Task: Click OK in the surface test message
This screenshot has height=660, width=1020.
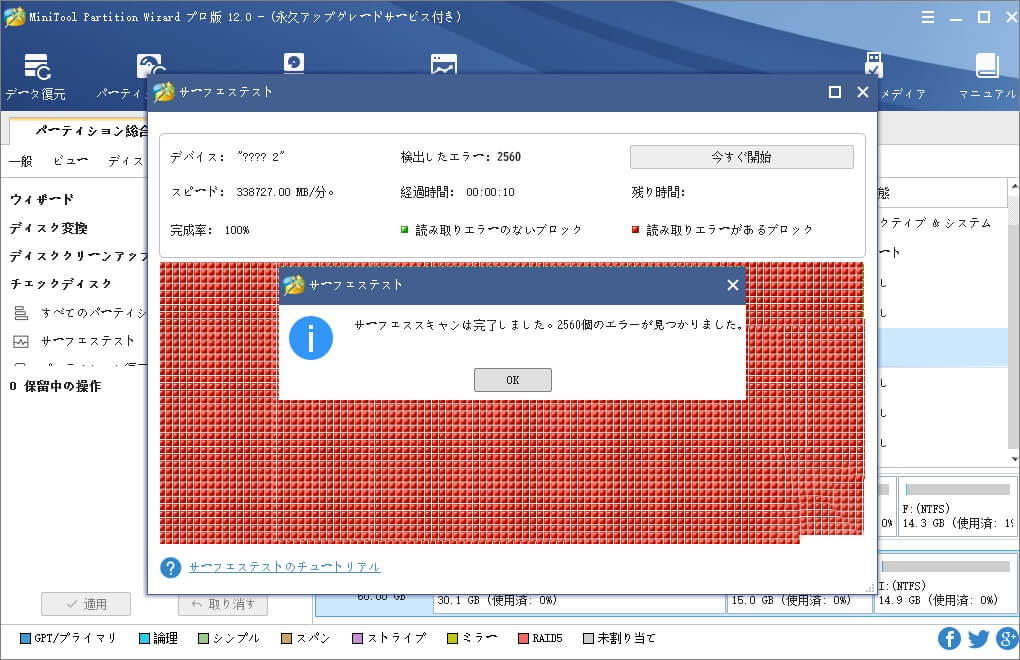Action: 513,380
